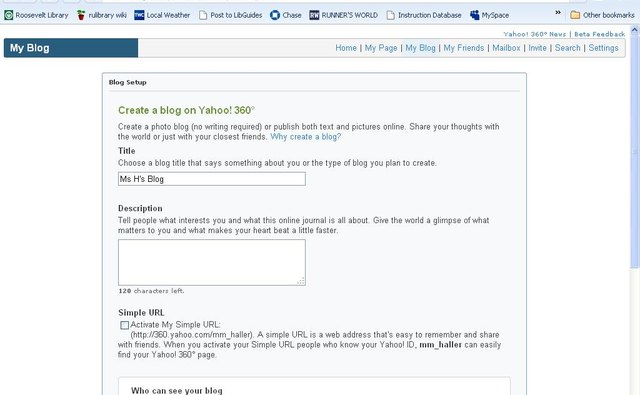Click the Create a blog on Yahoo! 360° heading
The width and height of the screenshot is (640, 395).
click(x=186, y=110)
